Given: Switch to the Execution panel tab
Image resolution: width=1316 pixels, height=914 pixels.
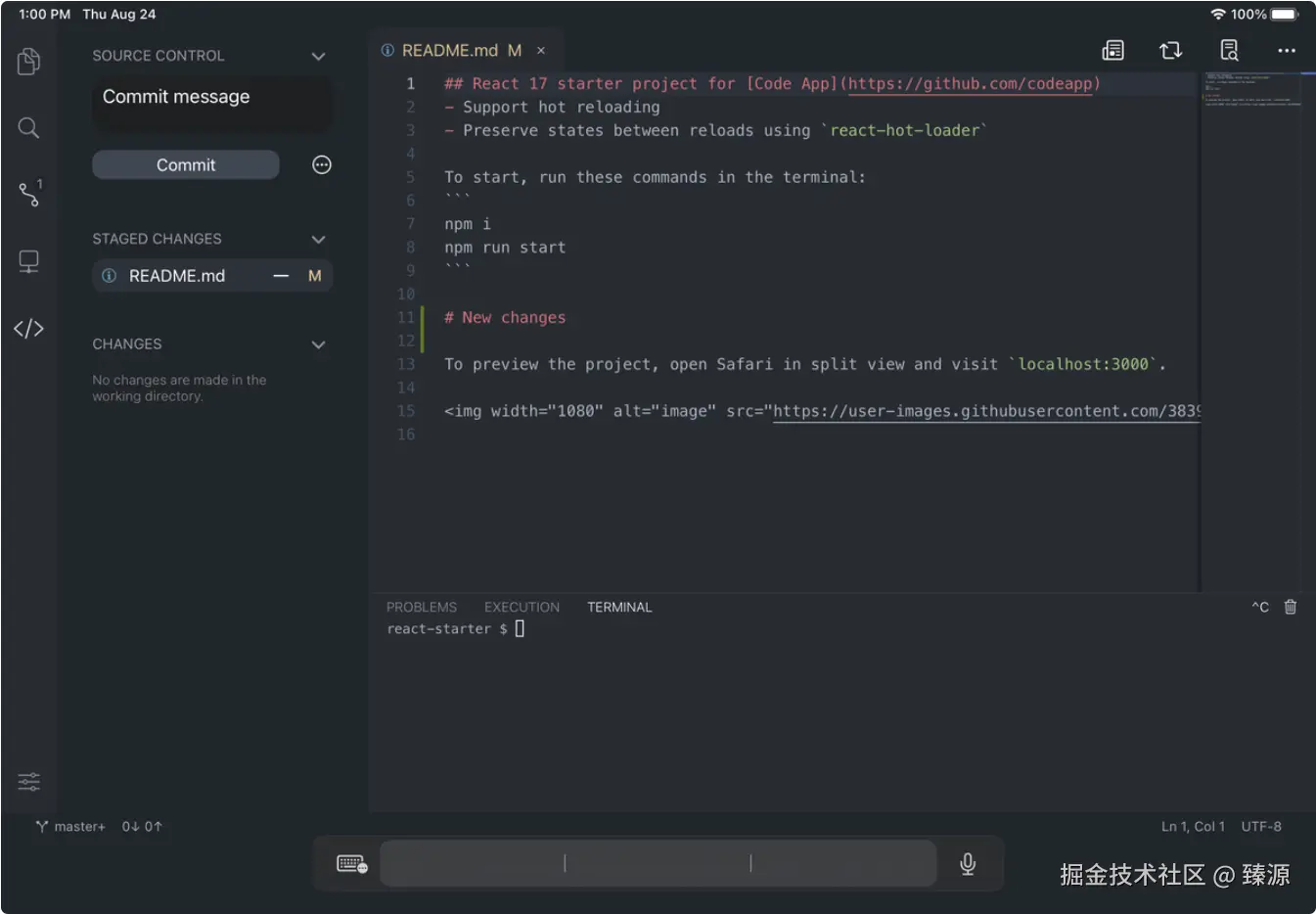Looking at the screenshot, I should tap(522, 607).
